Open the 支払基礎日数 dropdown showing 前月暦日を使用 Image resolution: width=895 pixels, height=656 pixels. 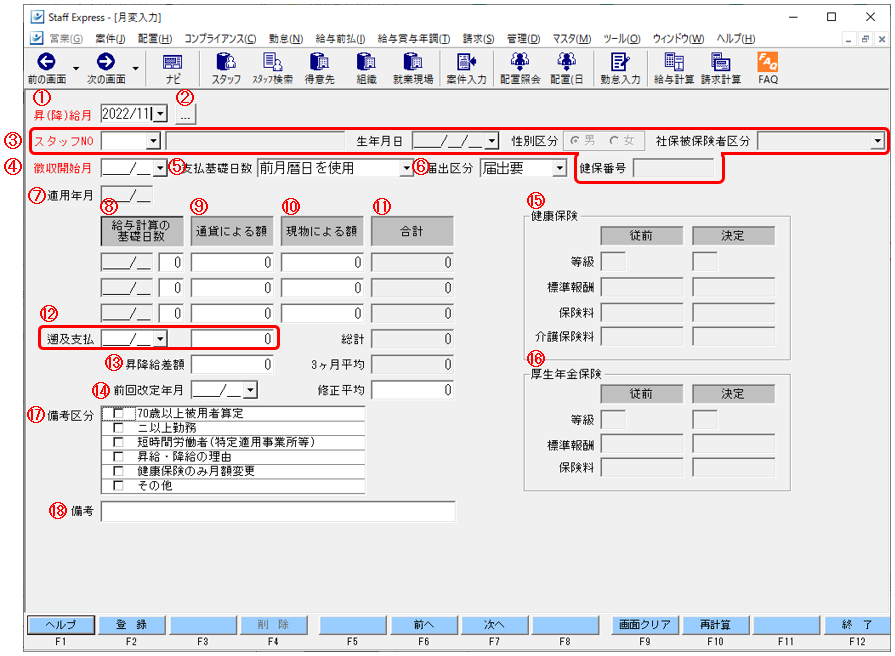tap(406, 168)
